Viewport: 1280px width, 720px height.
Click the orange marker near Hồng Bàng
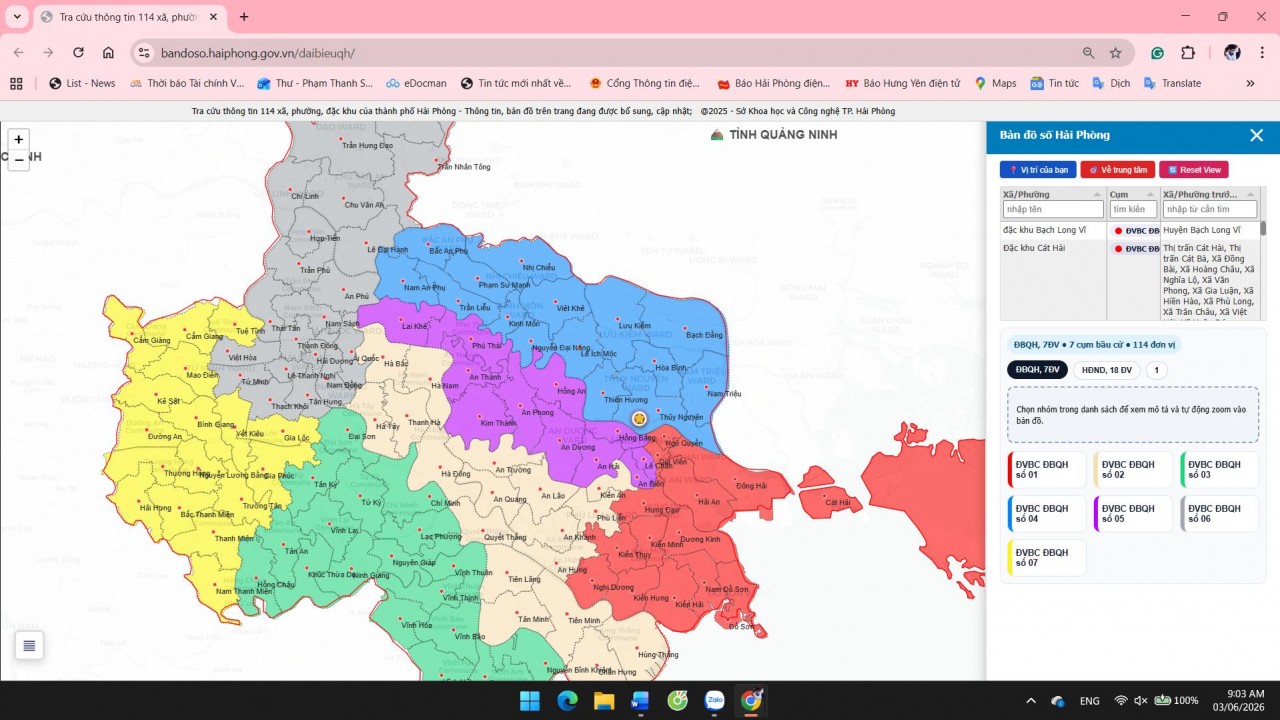point(639,418)
